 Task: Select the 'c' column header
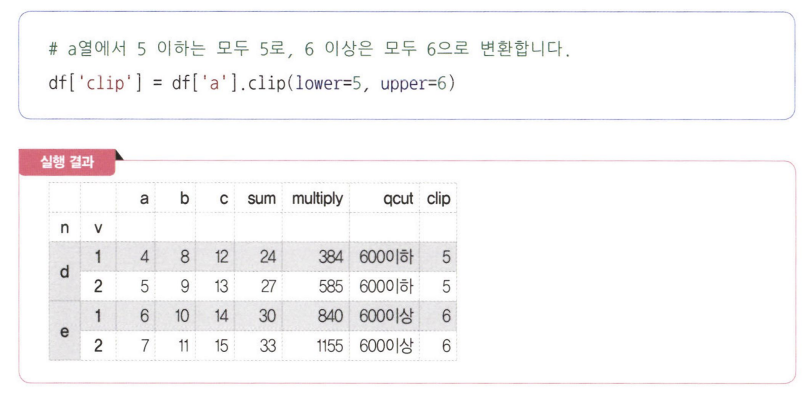tap(215, 198)
